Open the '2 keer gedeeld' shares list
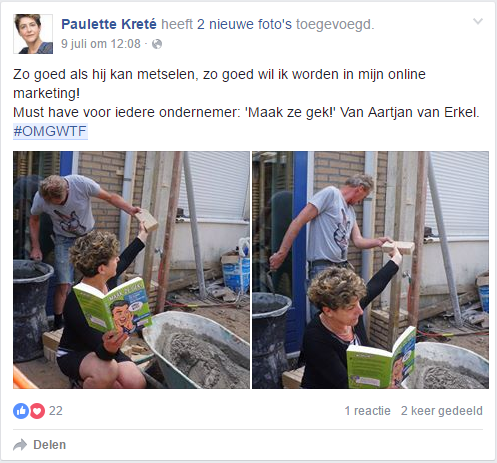 (442, 411)
